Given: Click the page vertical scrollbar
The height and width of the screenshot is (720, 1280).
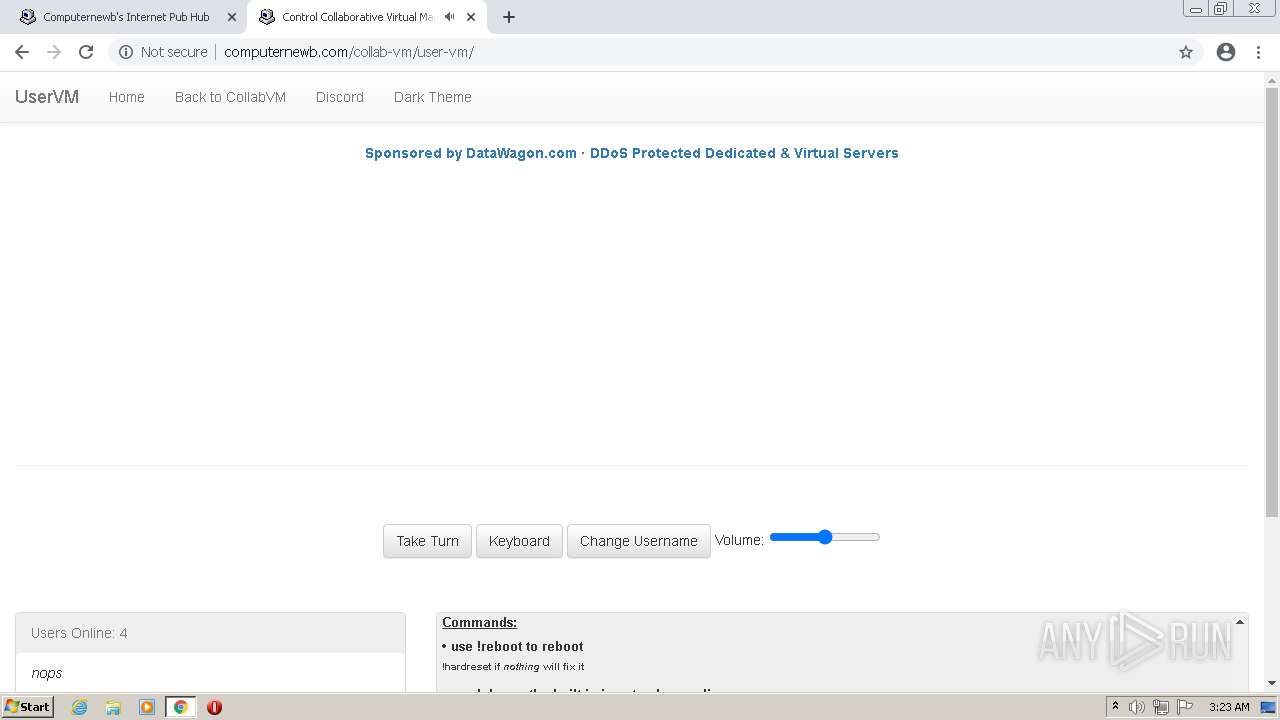Looking at the screenshot, I should (x=1272, y=302).
